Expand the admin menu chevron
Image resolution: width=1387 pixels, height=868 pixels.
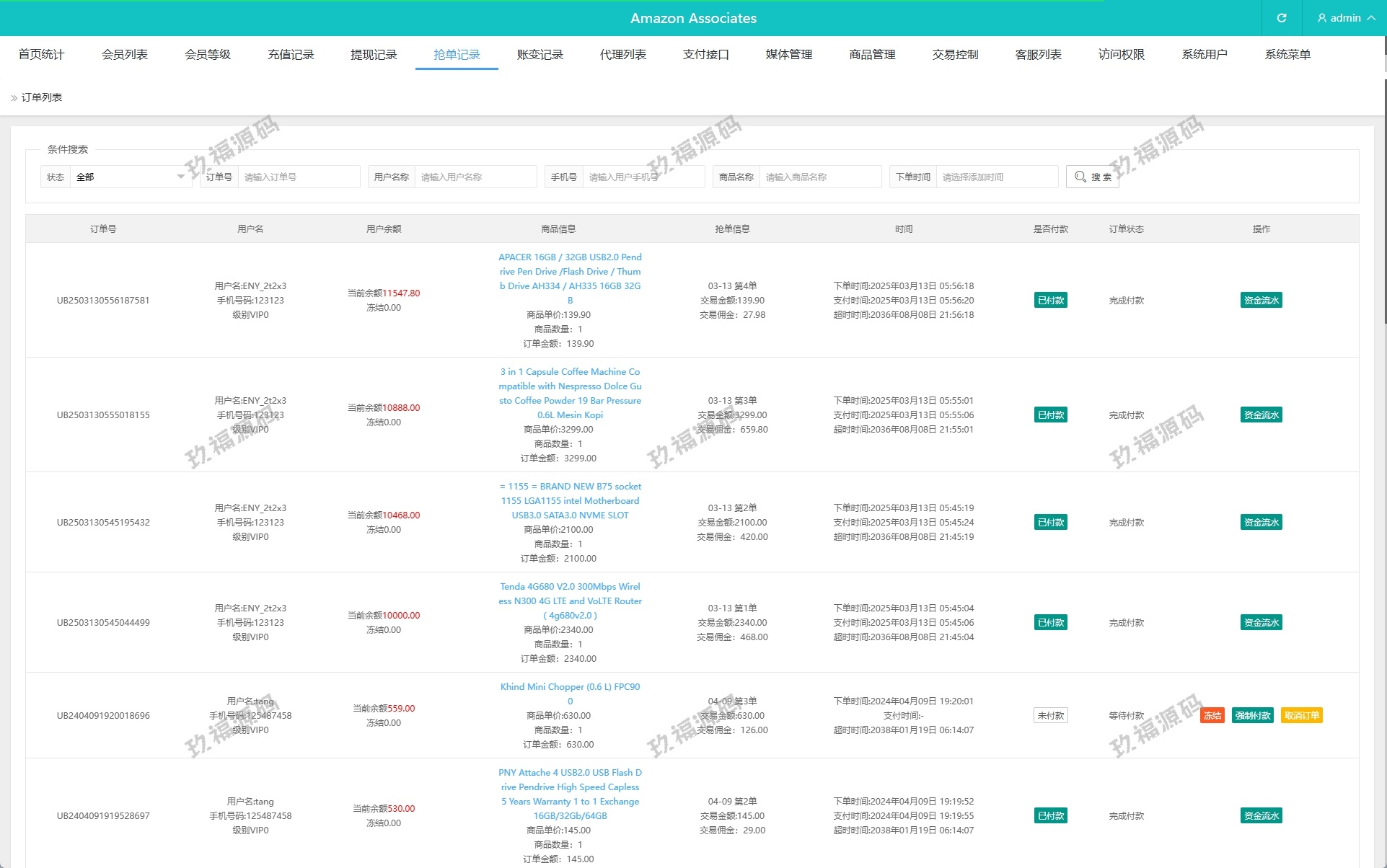coord(1371,18)
